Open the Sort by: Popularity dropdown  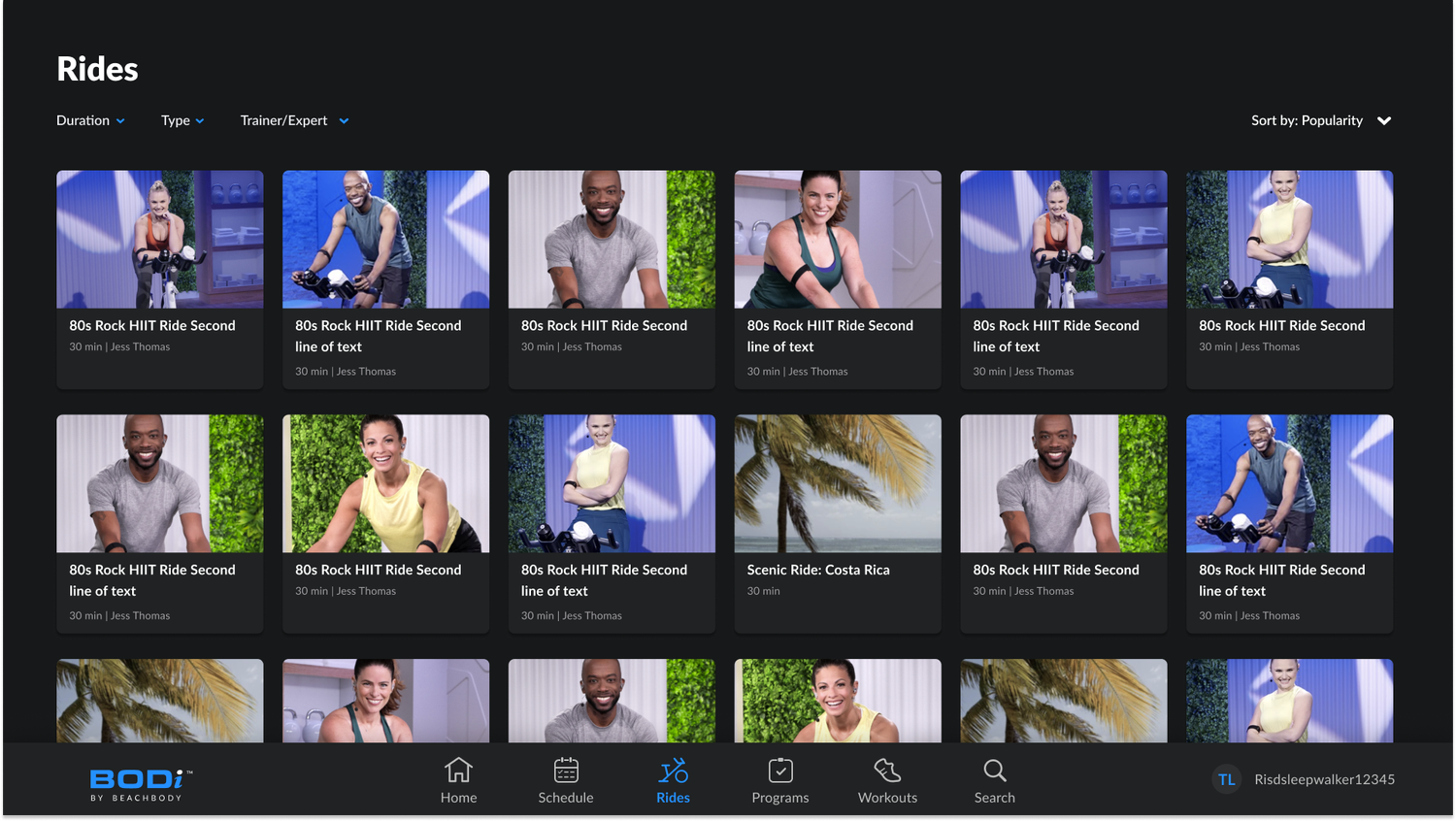1321,120
